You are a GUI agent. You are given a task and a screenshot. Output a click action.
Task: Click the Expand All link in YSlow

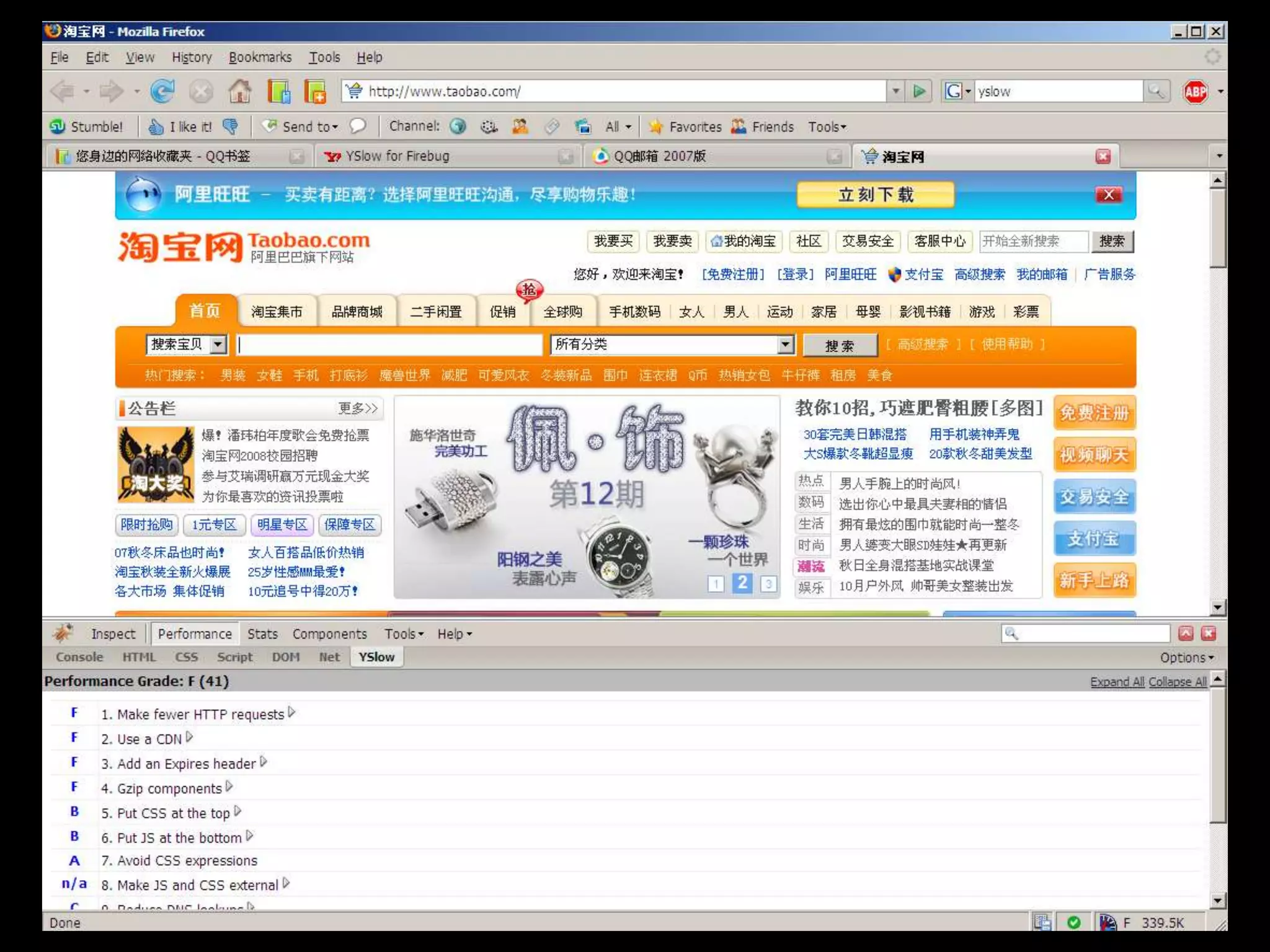pyautogui.click(x=1117, y=682)
